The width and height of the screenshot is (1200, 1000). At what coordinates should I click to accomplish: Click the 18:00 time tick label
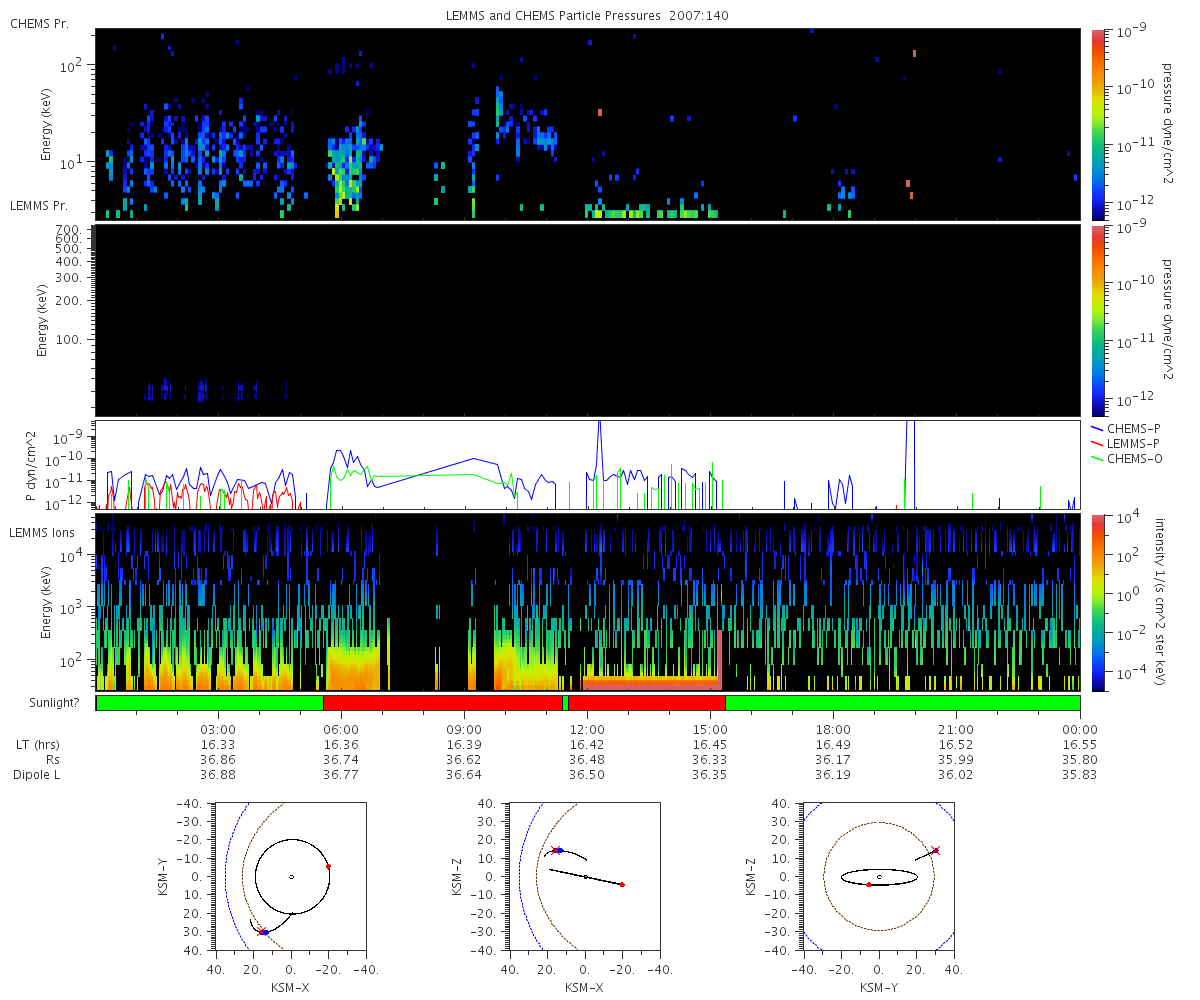pos(833,729)
